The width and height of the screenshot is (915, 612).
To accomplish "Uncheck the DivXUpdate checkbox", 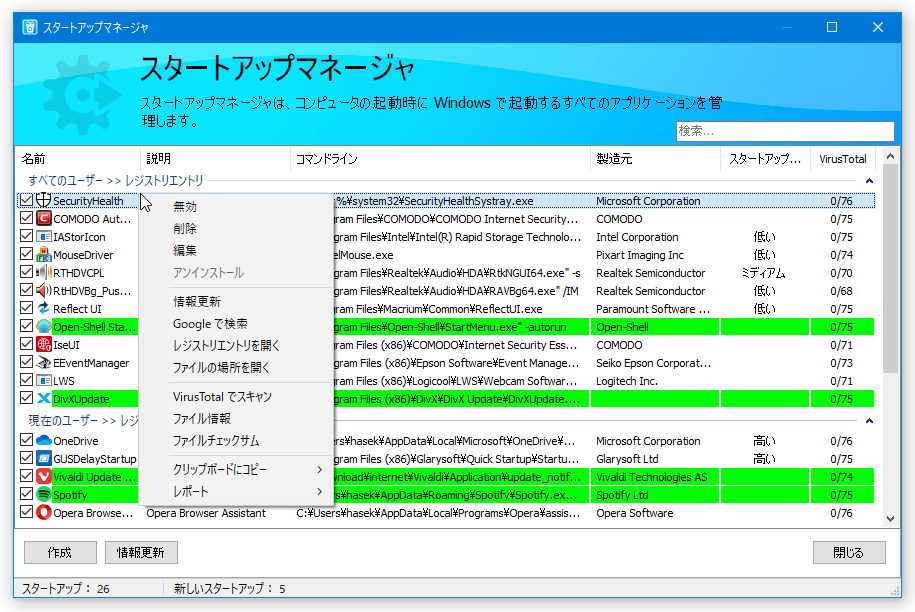I will coord(26,398).
